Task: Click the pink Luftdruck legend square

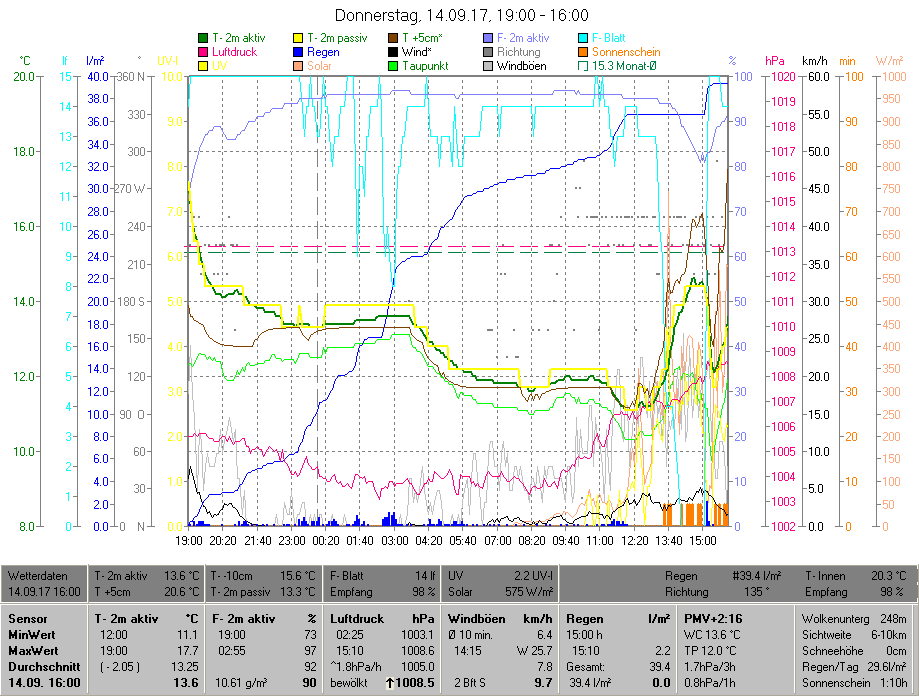Action: pos(204,52)
